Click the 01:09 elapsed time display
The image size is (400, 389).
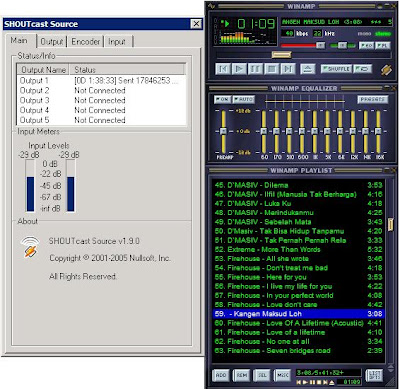(x=256, y=24)
